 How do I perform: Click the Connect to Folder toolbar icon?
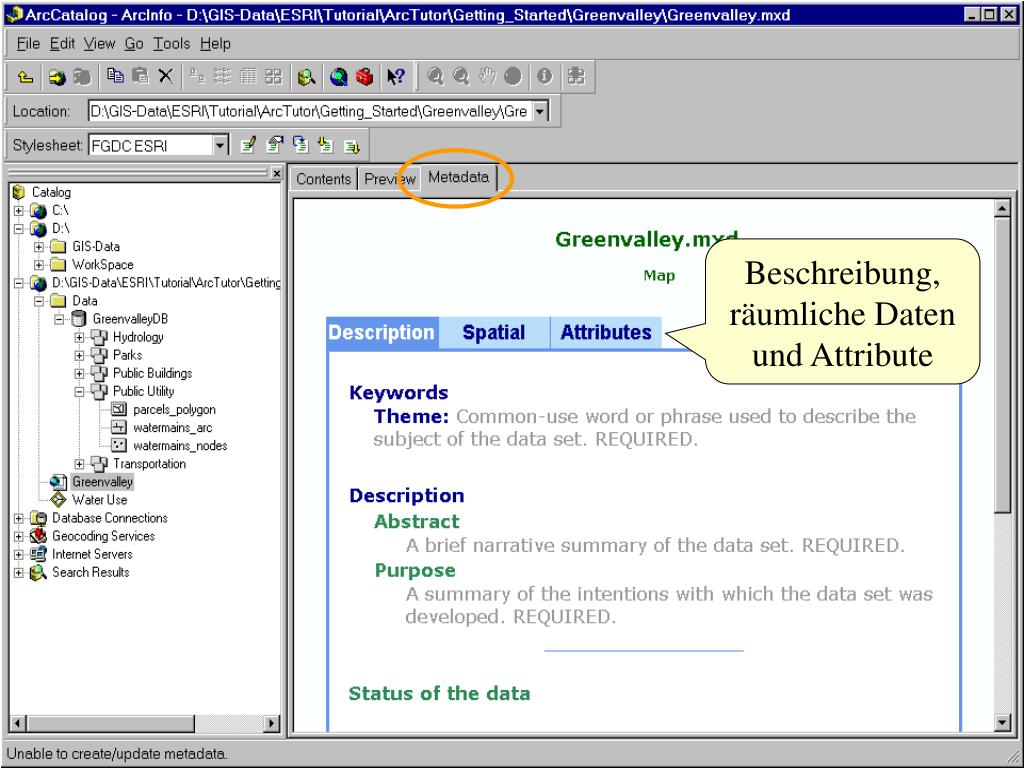pyautogui.click(x=57, y=77)
